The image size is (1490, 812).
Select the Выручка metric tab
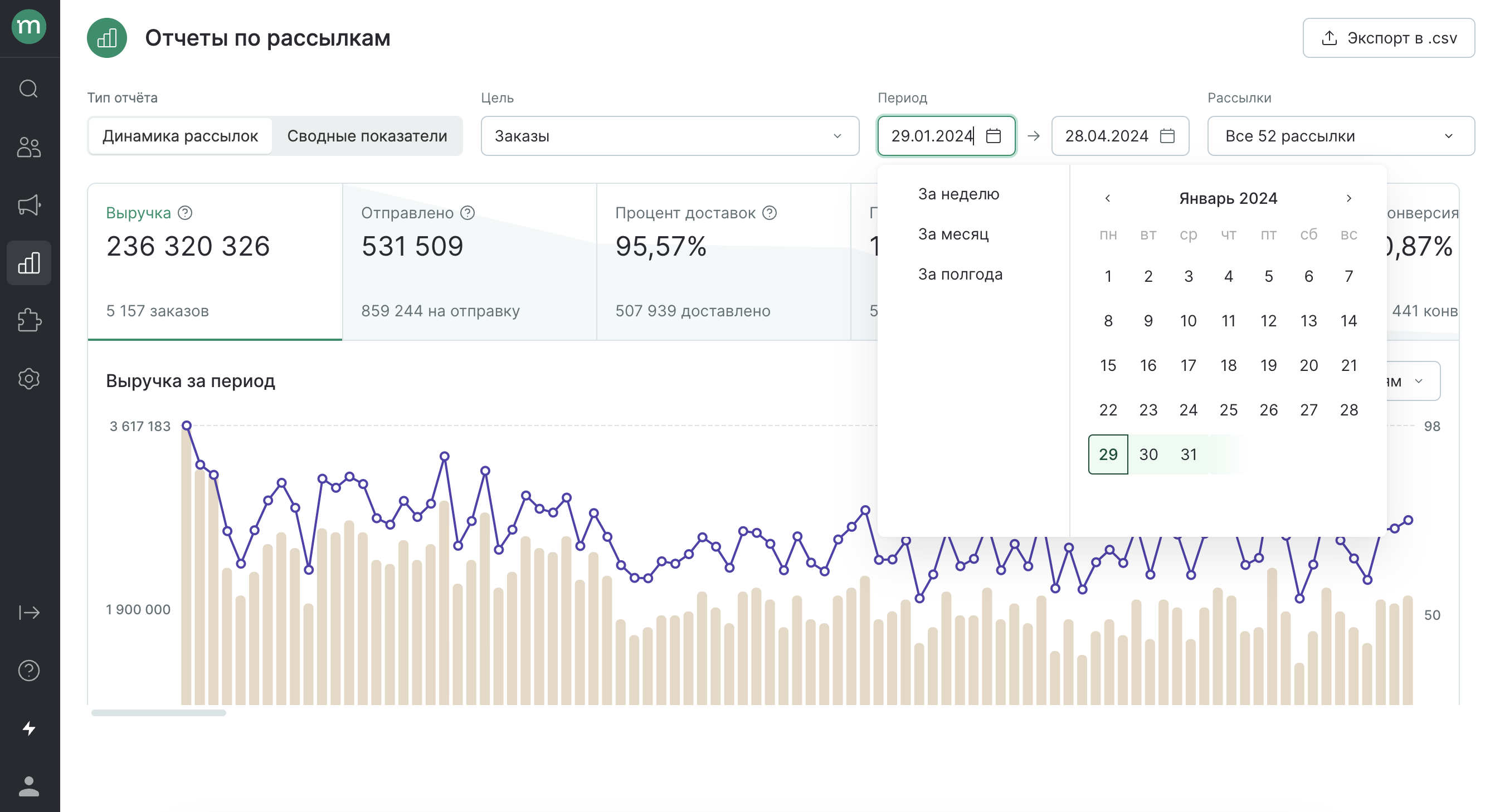tap(215, 262)
